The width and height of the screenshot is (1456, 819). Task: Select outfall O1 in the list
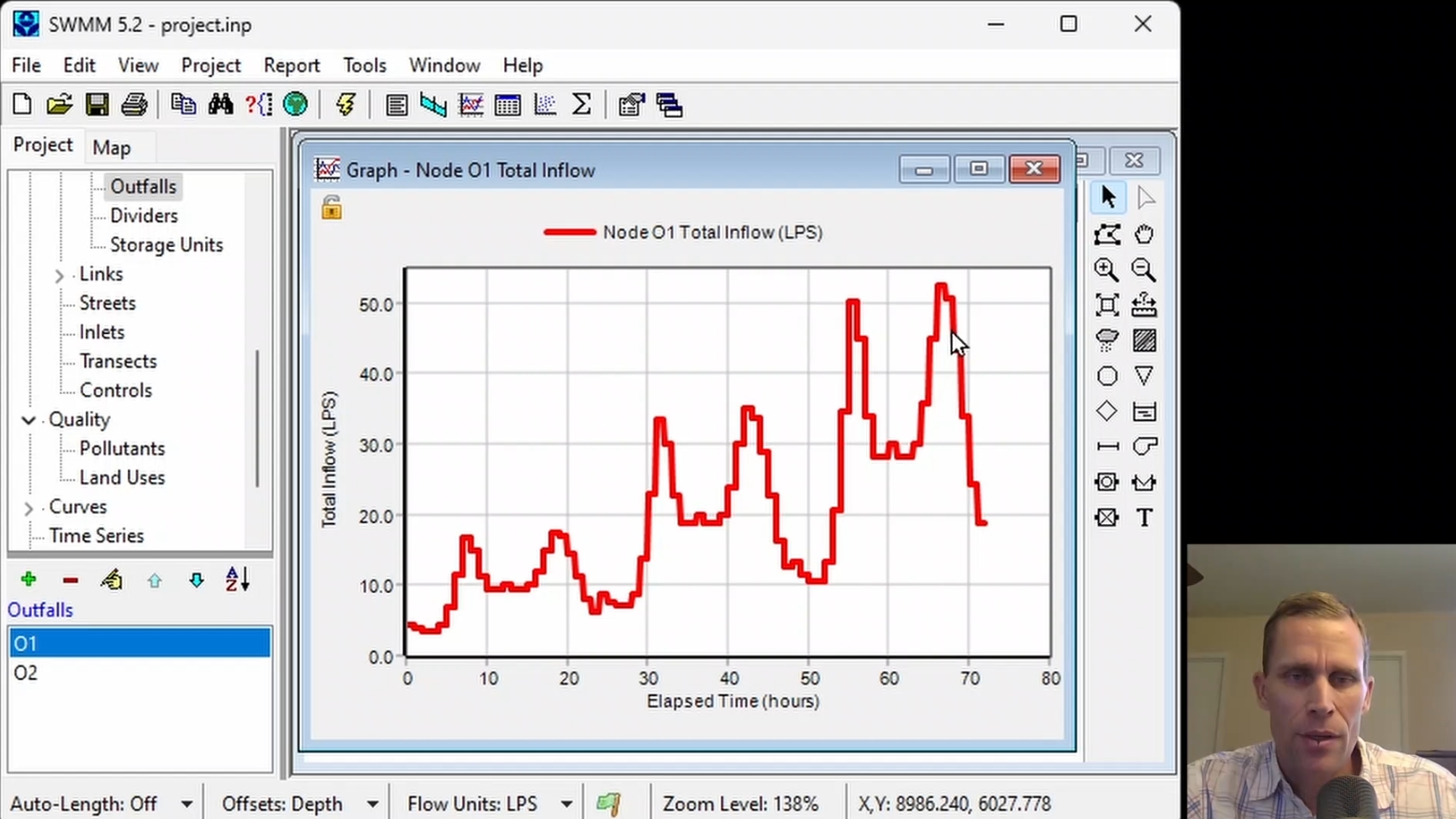pyautogui.click(x=139, y=643)
